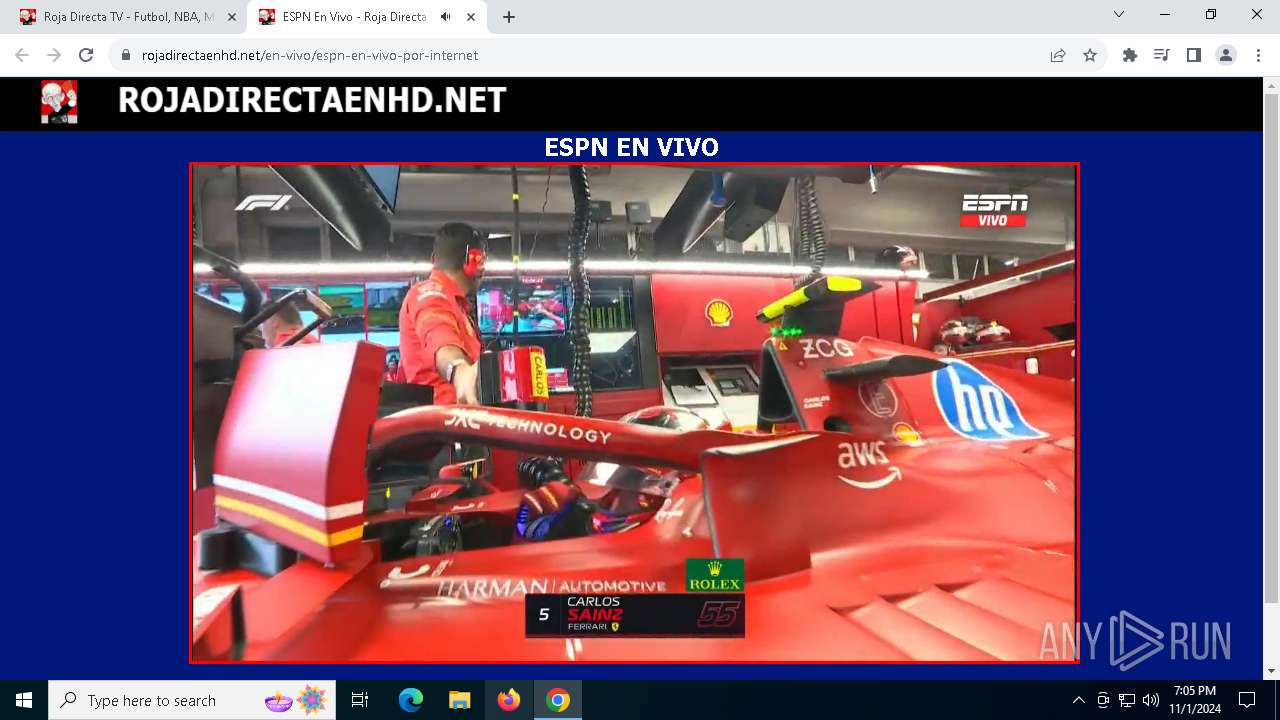Image resolution: width=1280 pixels, height=720 pixels.
Task: Share this page icon
Action: (x=1058, y=56)
